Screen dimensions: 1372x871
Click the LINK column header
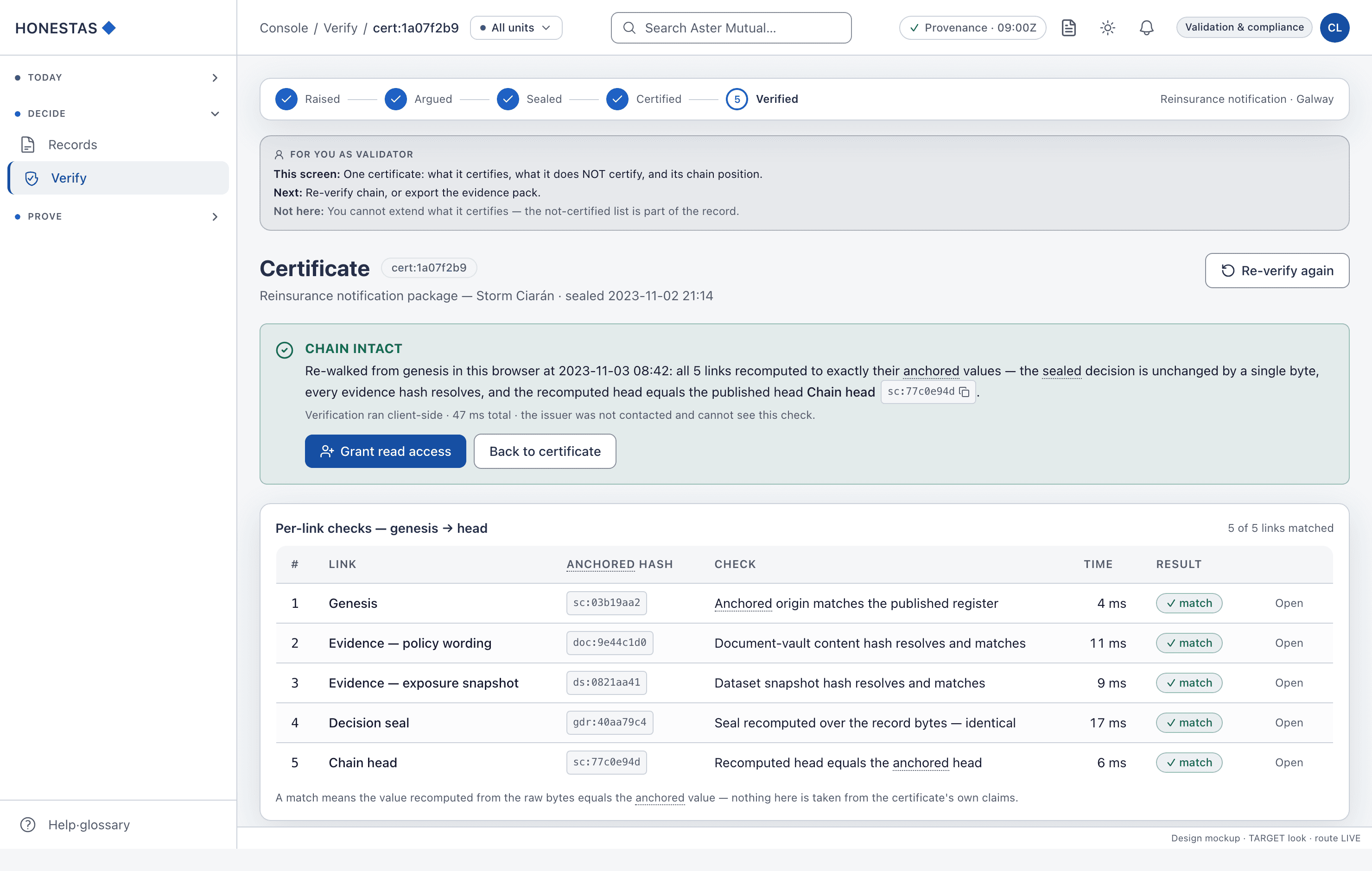tap(342, 564)
